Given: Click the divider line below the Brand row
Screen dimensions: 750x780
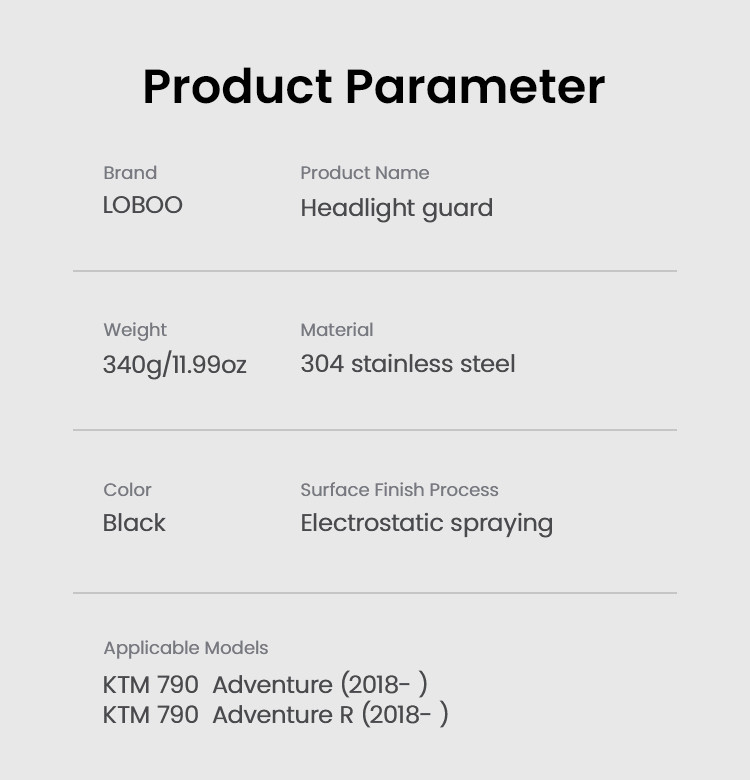Looking at the screenshot, I should pos(375,271).
